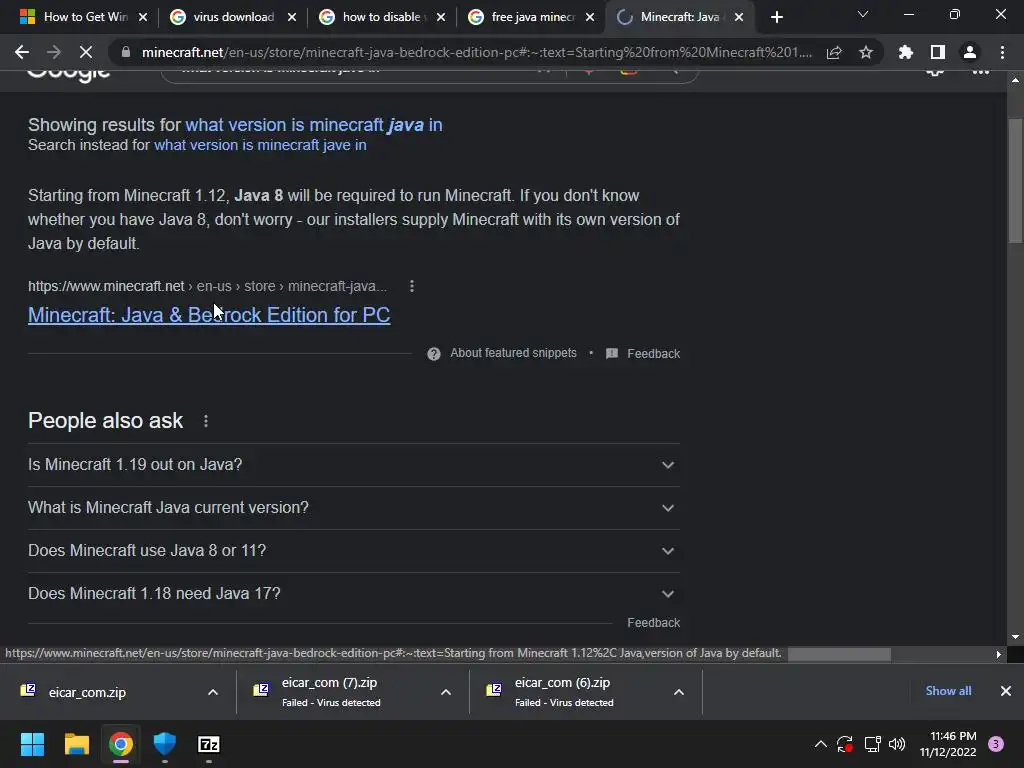The image size is (1024, 768).
Task: Show hidden system tray icons
Action: (821, 744)
